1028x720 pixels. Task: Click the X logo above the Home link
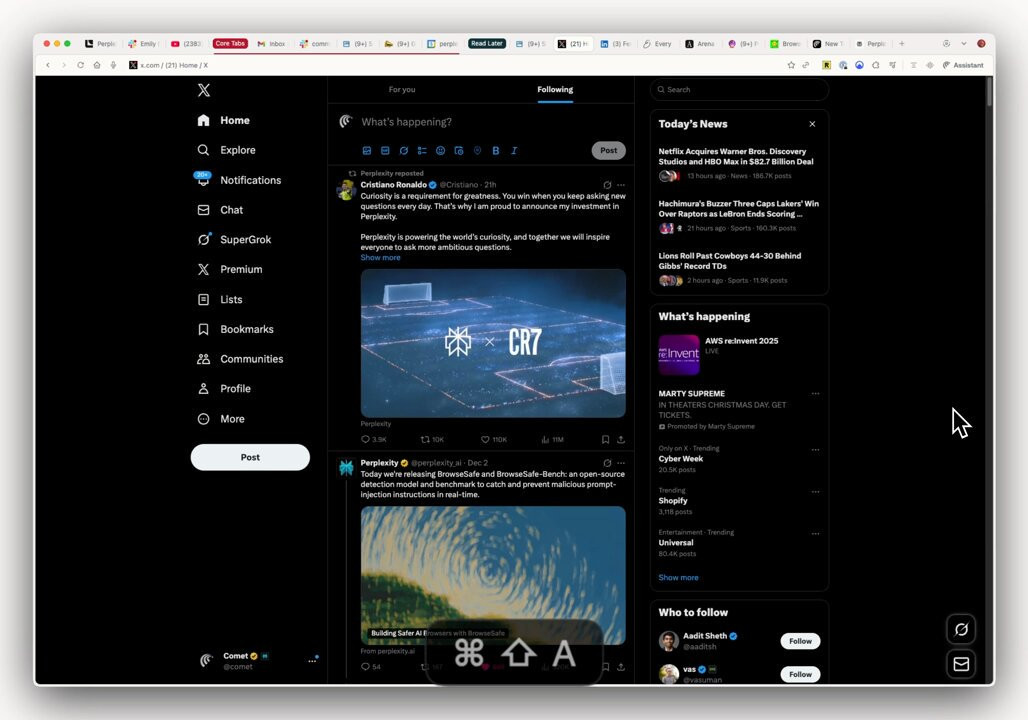(x=204, y=90)
